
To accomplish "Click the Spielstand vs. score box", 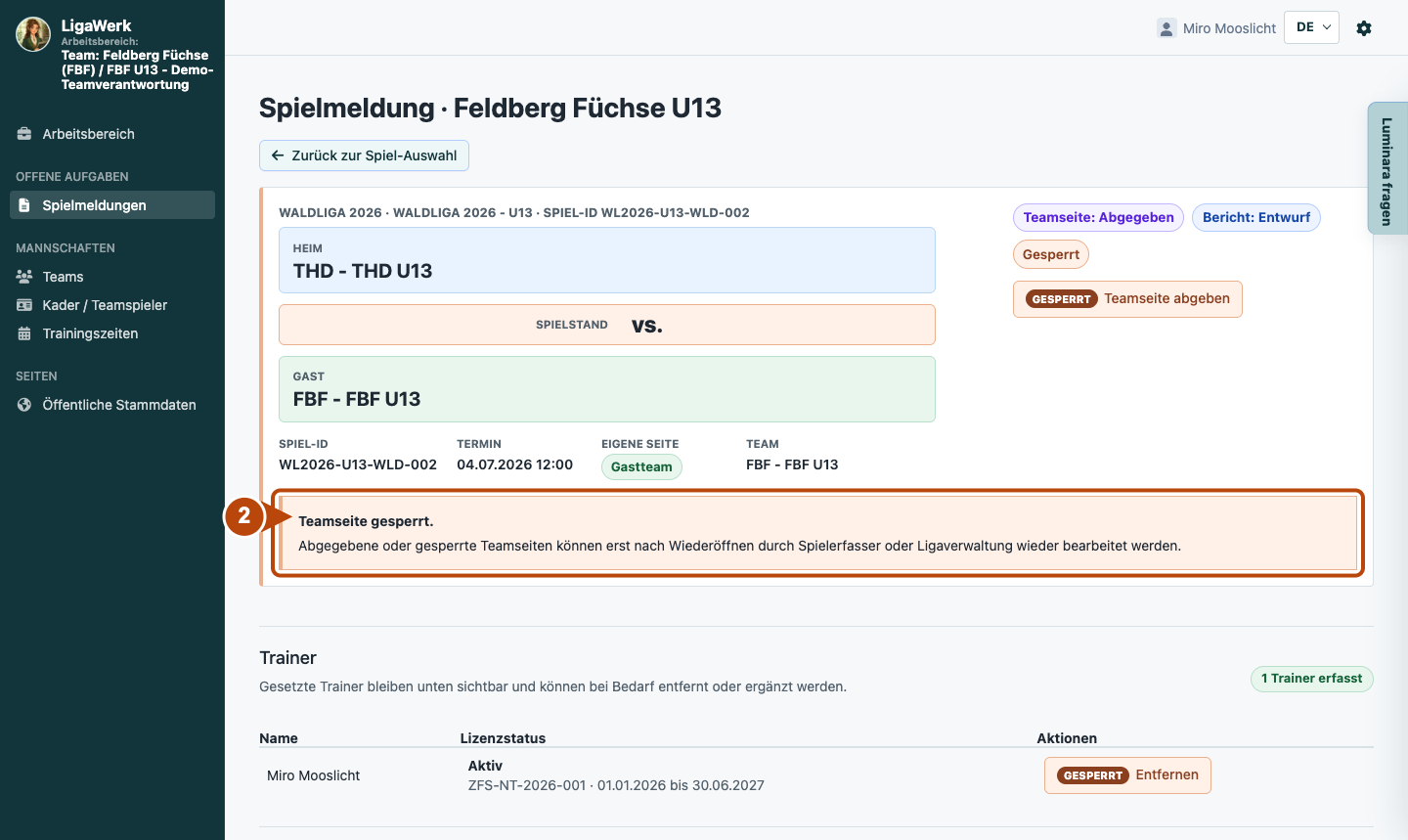I will click(x=607, y=325).
